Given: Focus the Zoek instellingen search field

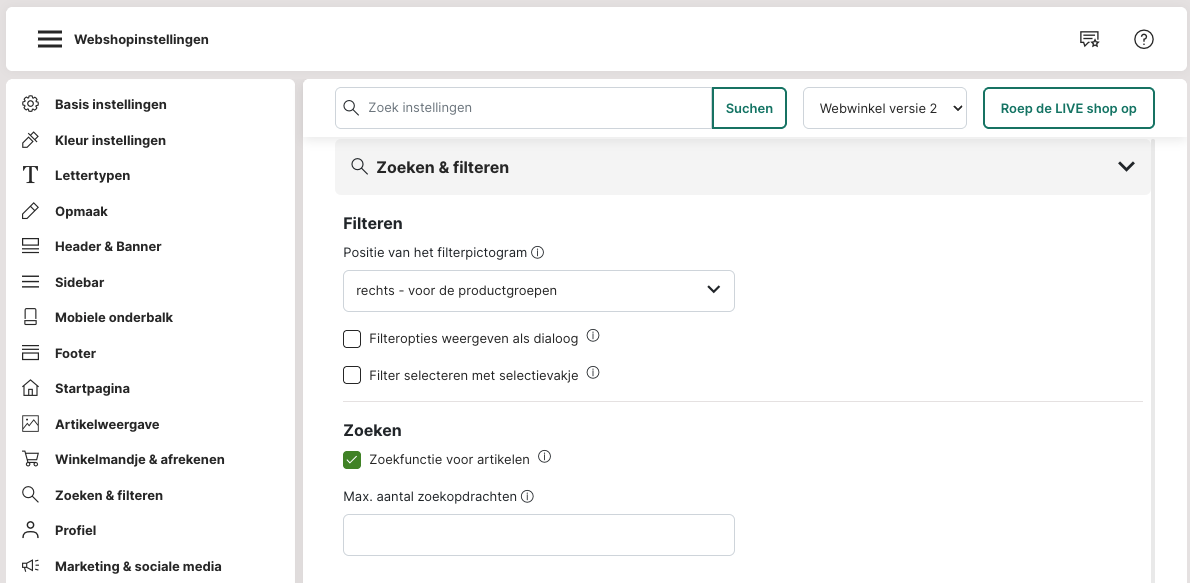Looking at the screenshot, I should click(535, 108).
